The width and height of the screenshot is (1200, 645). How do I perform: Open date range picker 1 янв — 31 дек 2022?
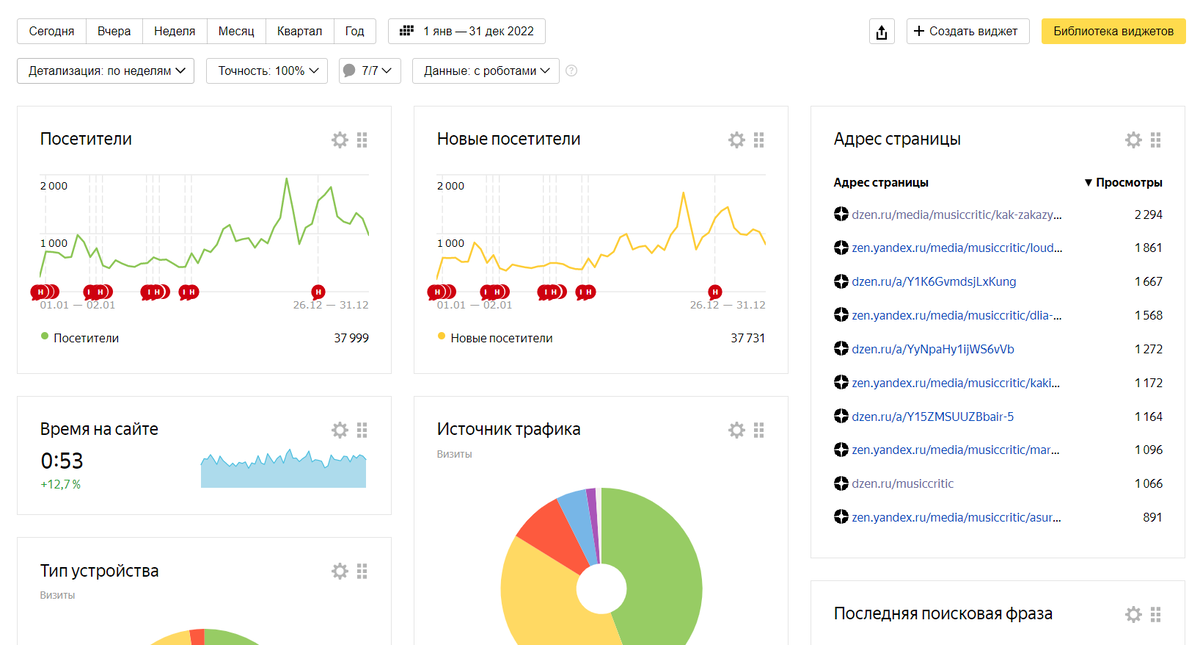coord(467,31)
